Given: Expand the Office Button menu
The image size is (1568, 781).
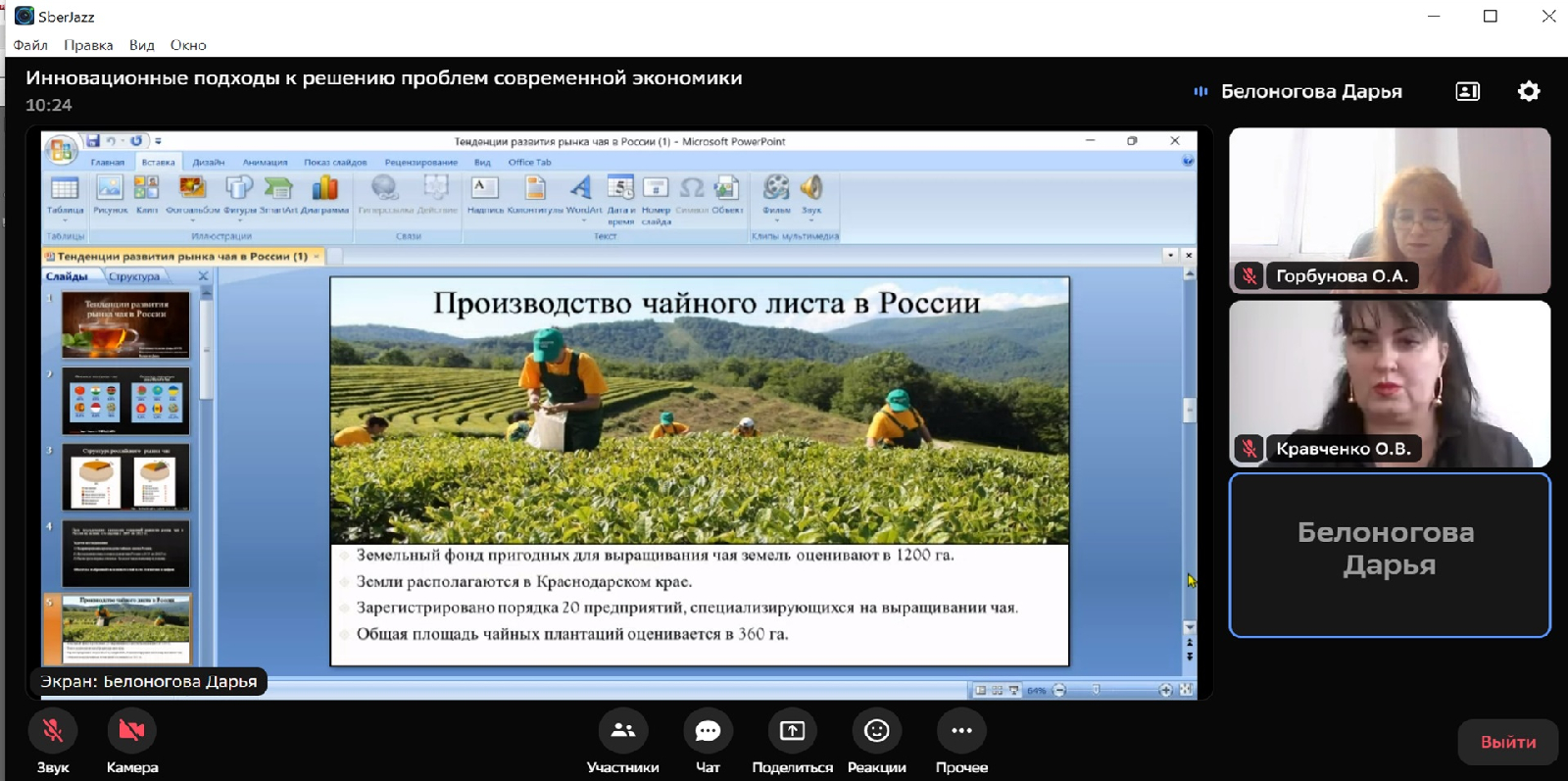Looking at the screenshot, I should point(61,149).
